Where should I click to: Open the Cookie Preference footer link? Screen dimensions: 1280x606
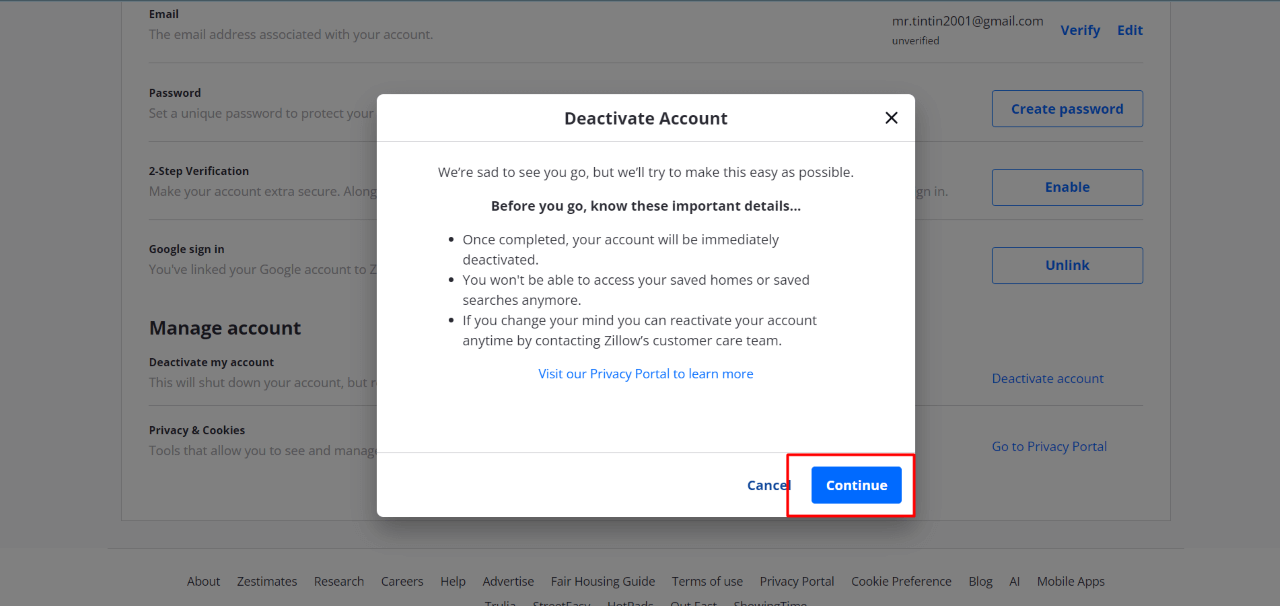(x=901, y=581)
